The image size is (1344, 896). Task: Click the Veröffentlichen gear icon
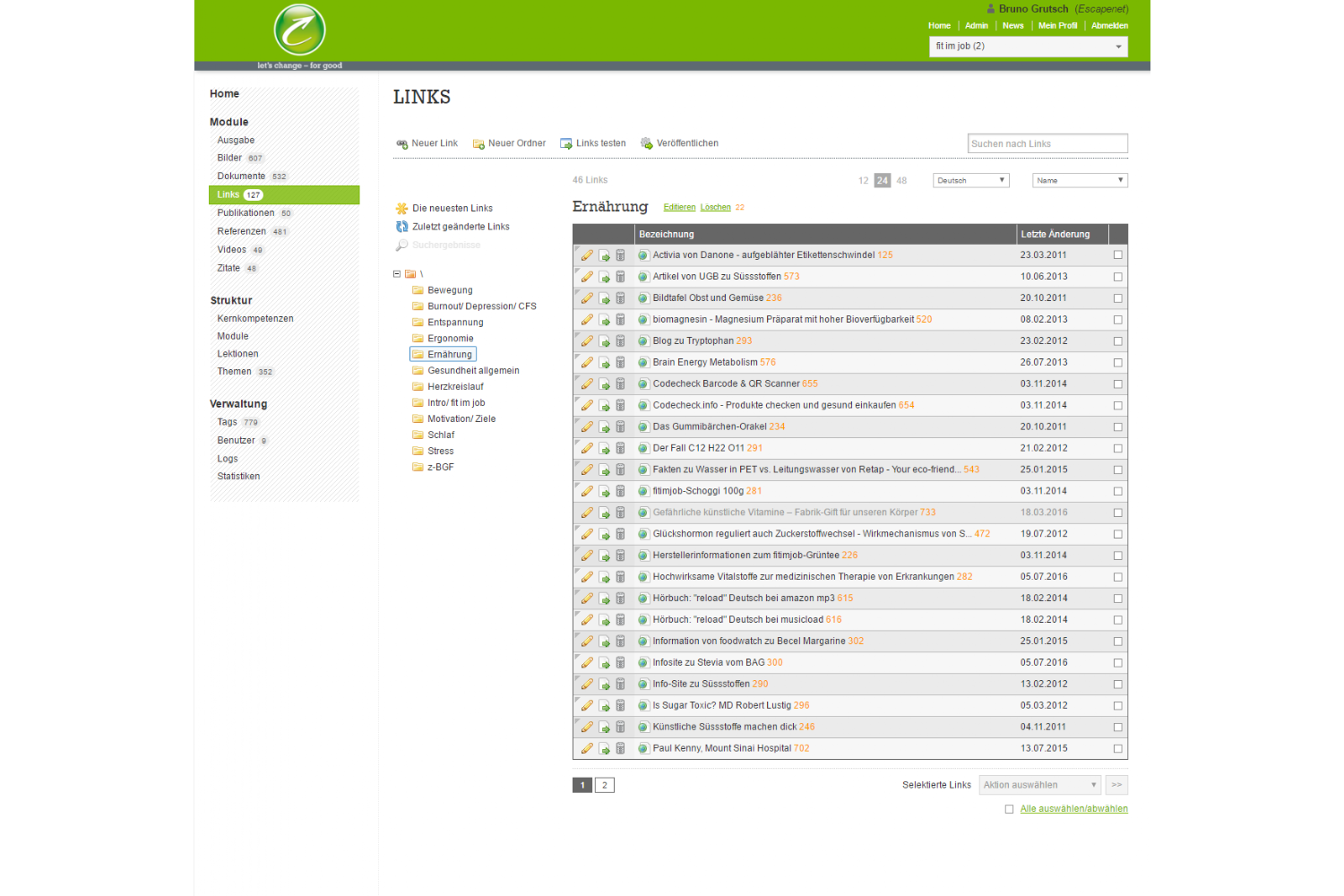[x=647, y=143]
